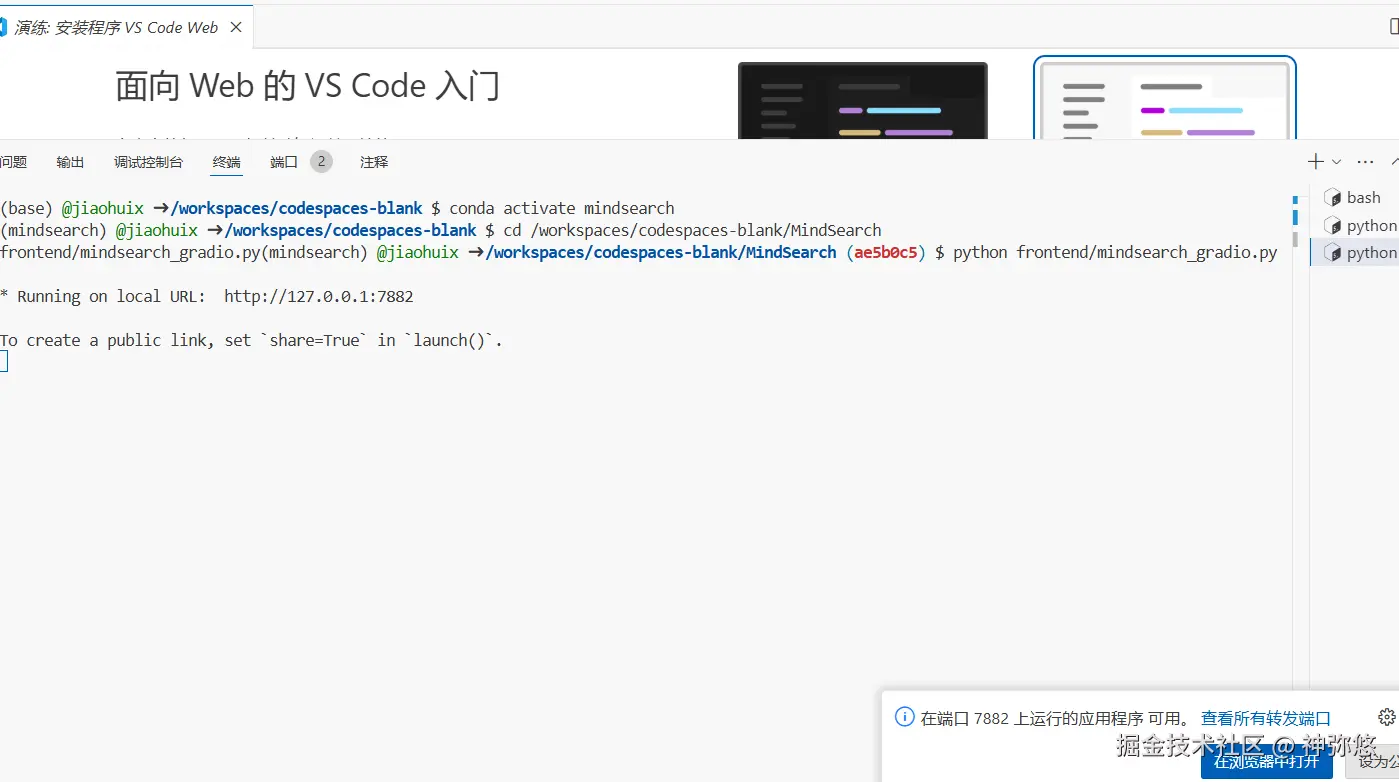Click the VS Code icon on walkthrough tab

pyautogui.click(x=4, y=27)
